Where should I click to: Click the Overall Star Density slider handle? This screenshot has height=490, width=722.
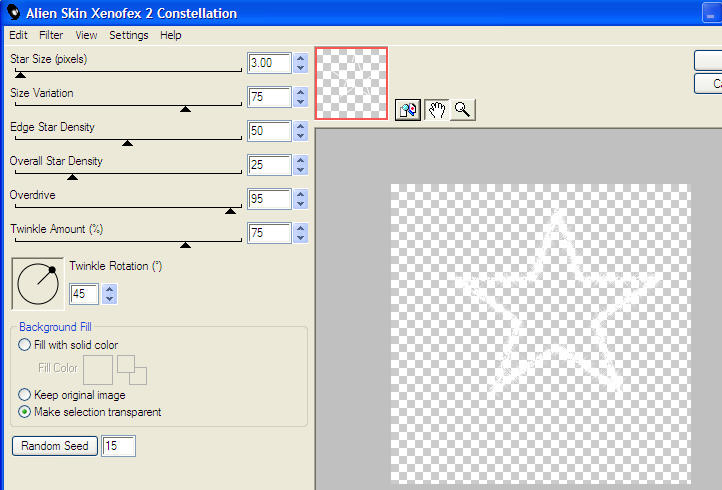tap(72, 177)
